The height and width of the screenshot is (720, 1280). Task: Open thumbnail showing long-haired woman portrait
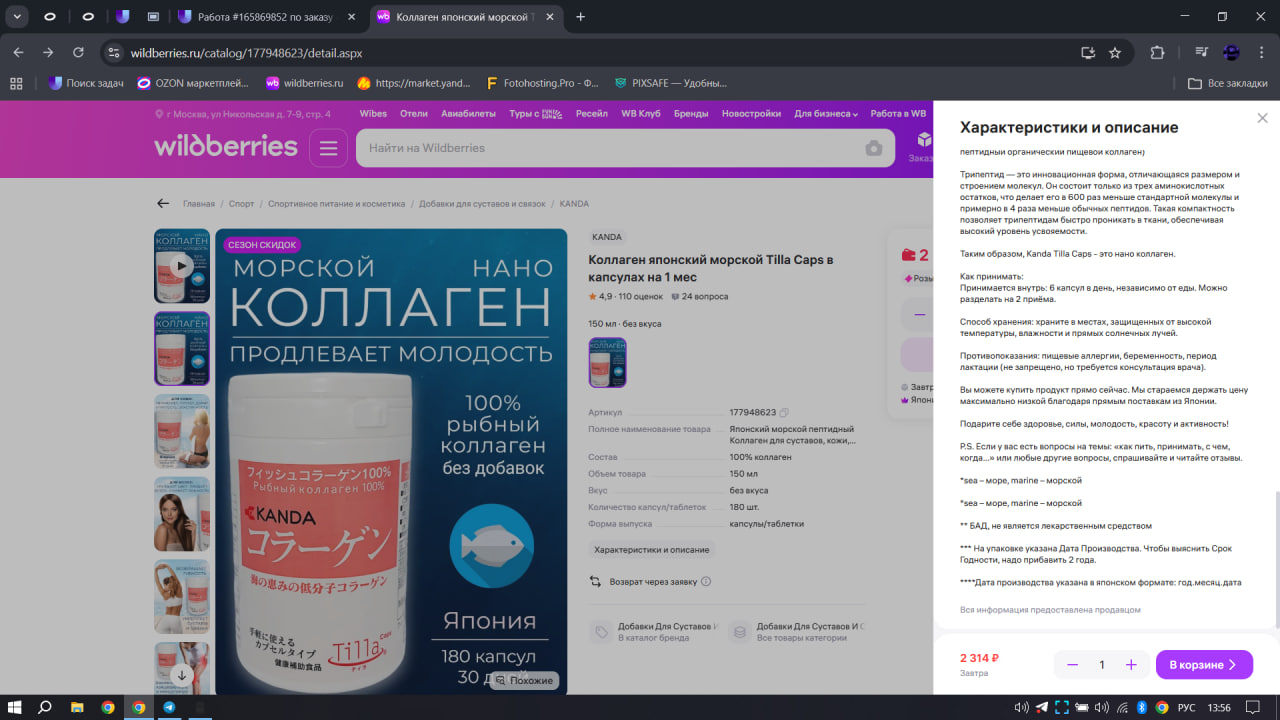(181, 514)
